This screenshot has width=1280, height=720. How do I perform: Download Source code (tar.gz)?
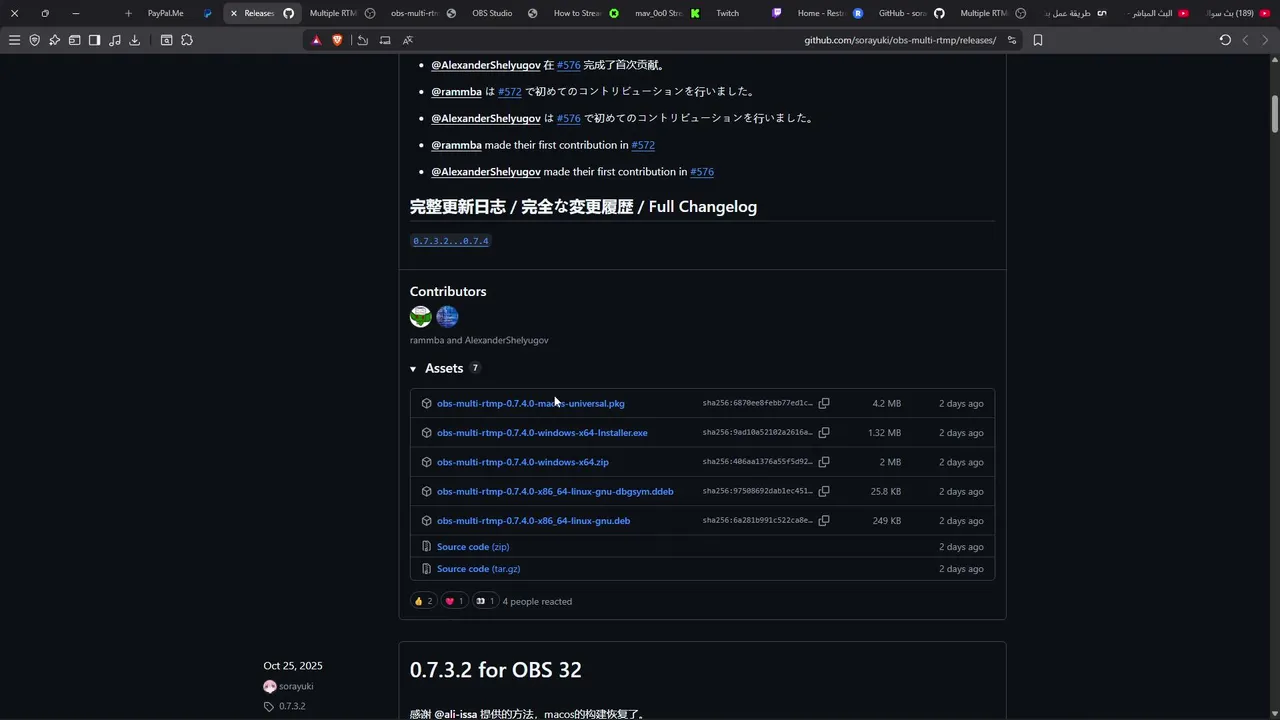478,569
